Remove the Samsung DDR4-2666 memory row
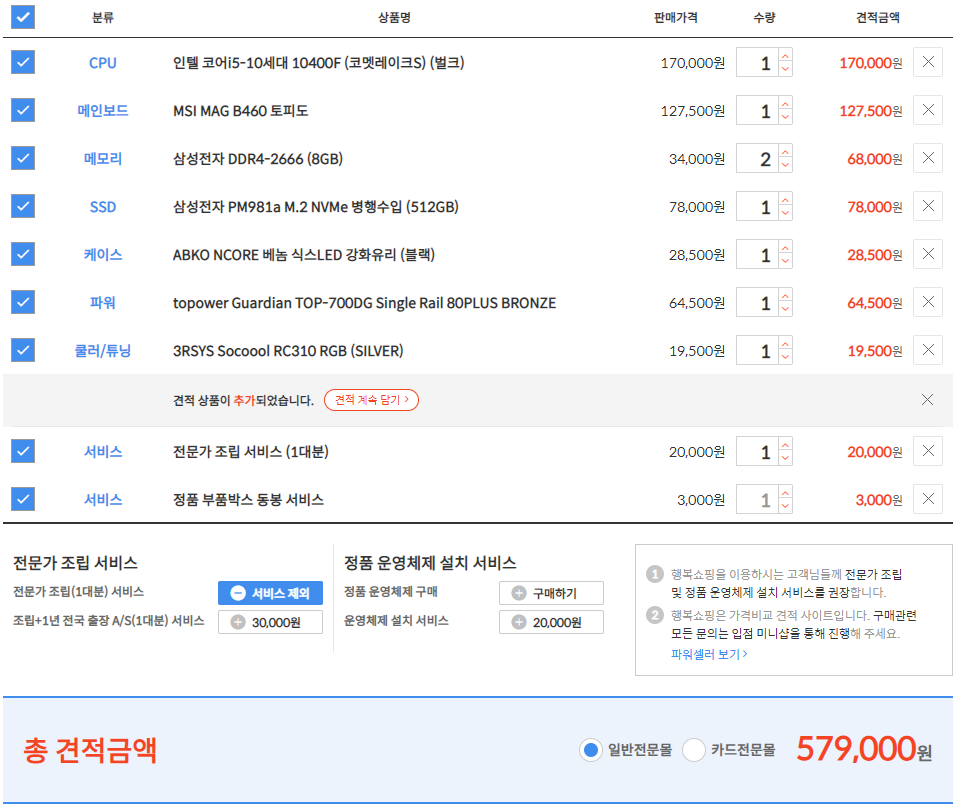This screenshot has height=812, width=961. 927,158
